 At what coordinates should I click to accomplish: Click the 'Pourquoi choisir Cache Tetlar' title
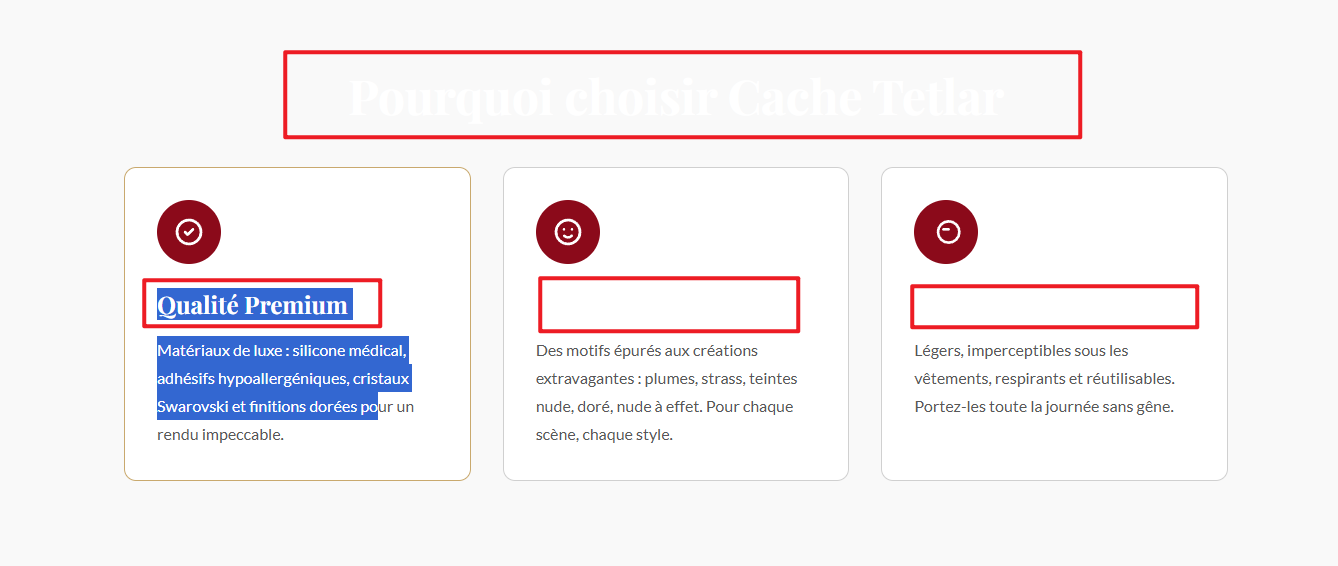(676, 97)
